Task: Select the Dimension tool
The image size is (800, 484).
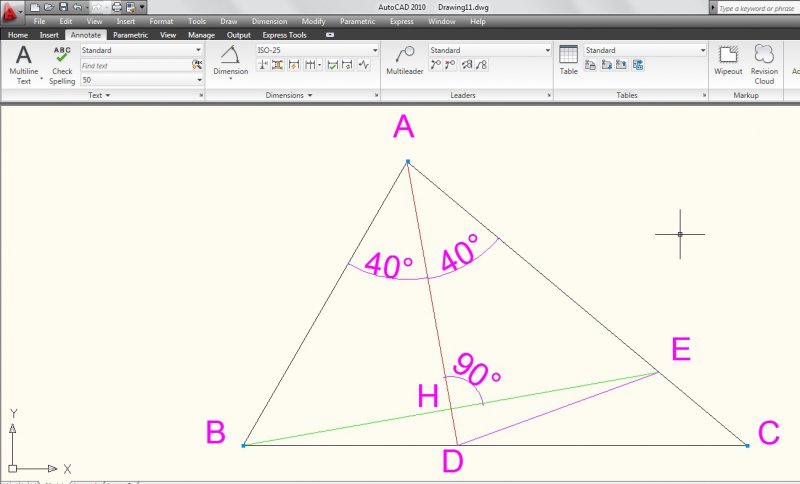Action: pos(231,60)
